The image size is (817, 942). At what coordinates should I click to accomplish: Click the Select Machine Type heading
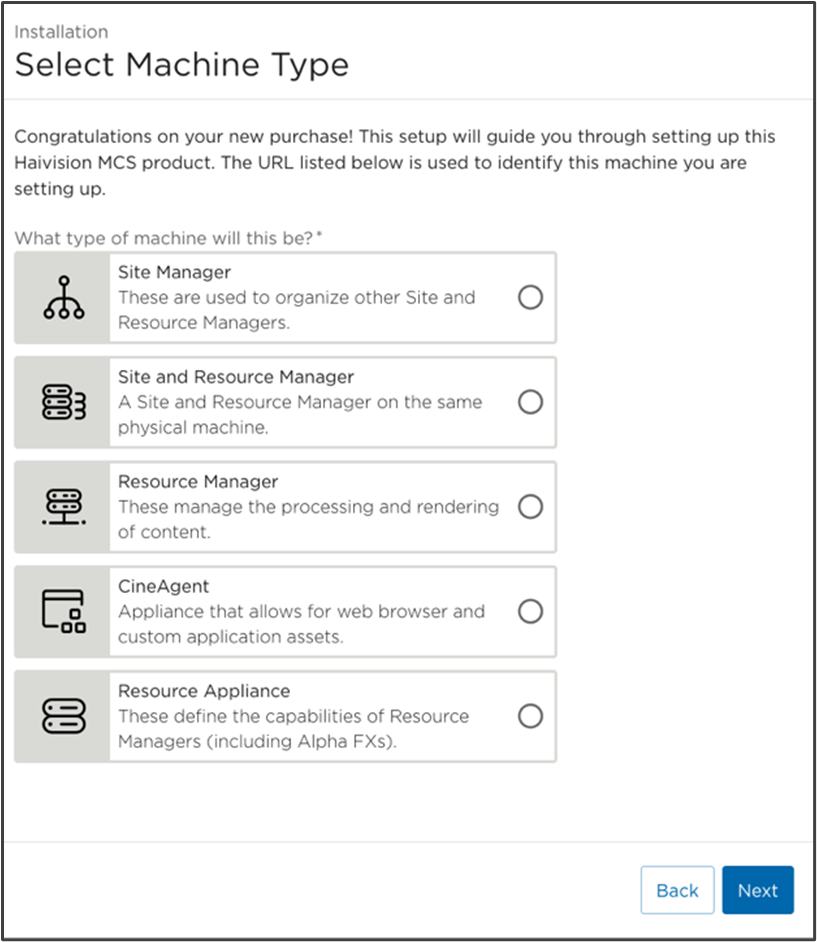[x=181, y=64]
